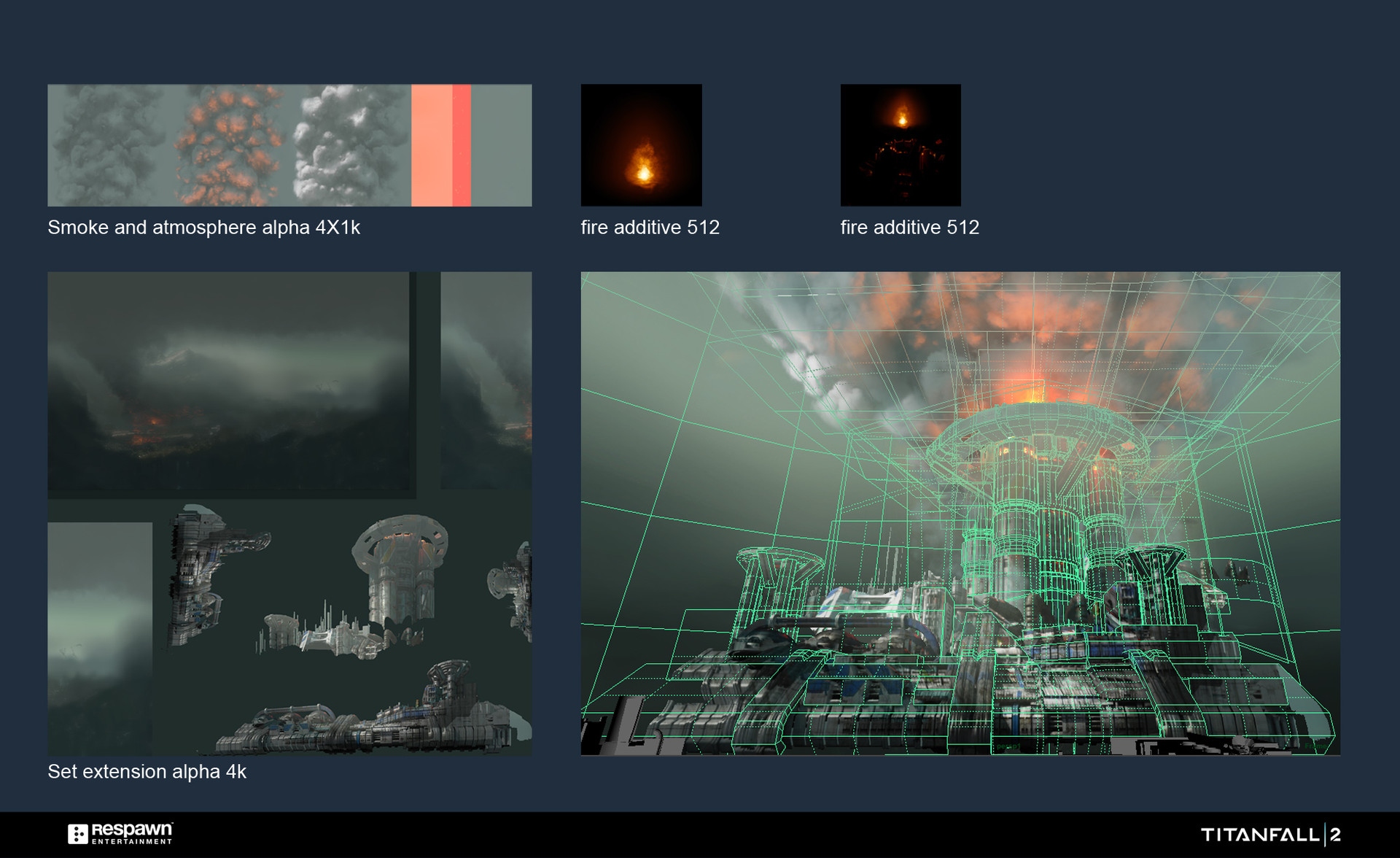
Task: Click the Titanfall 2 logo
Action: coord(1271,835)
